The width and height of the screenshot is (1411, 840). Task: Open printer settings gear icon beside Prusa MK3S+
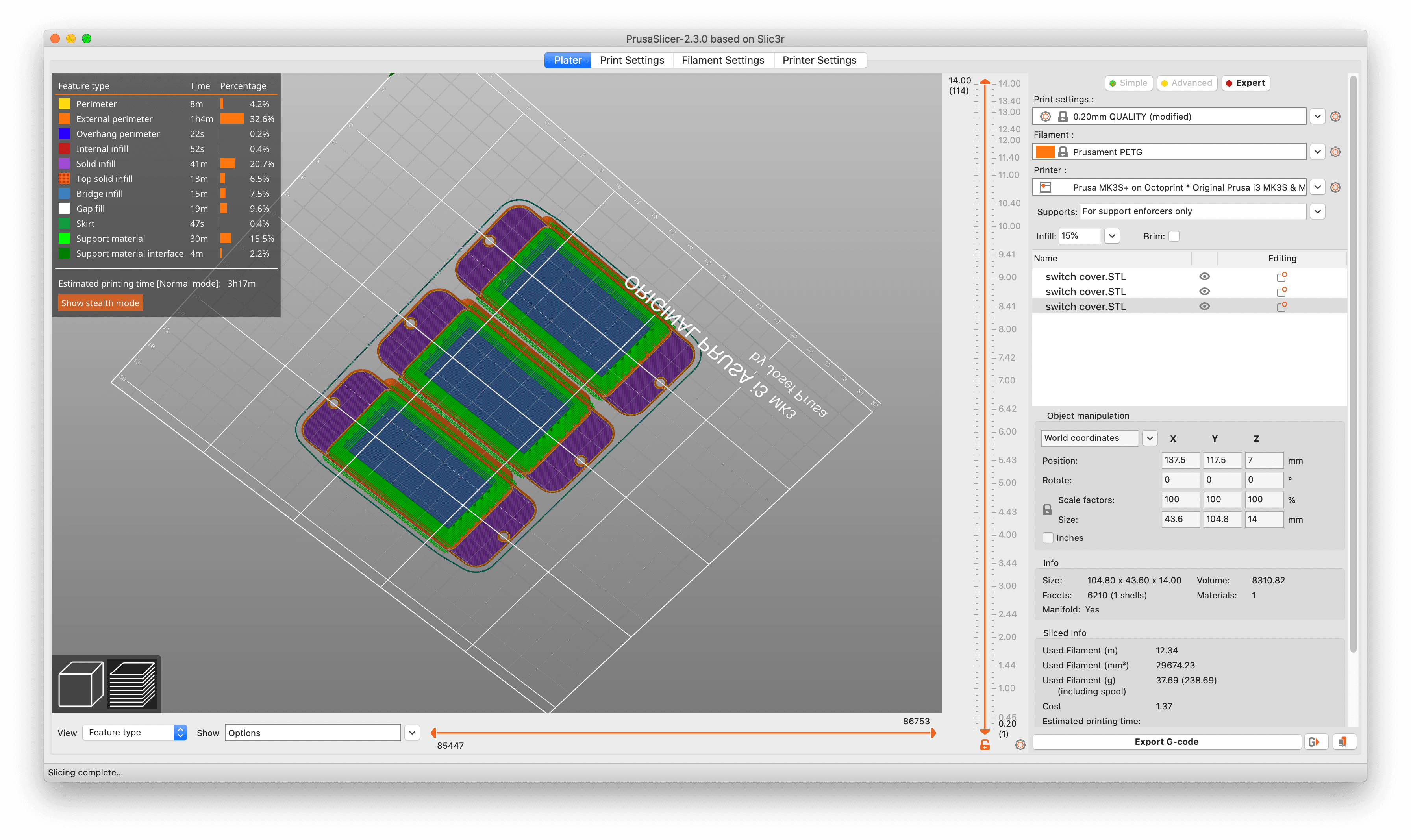coord(1335,187)
